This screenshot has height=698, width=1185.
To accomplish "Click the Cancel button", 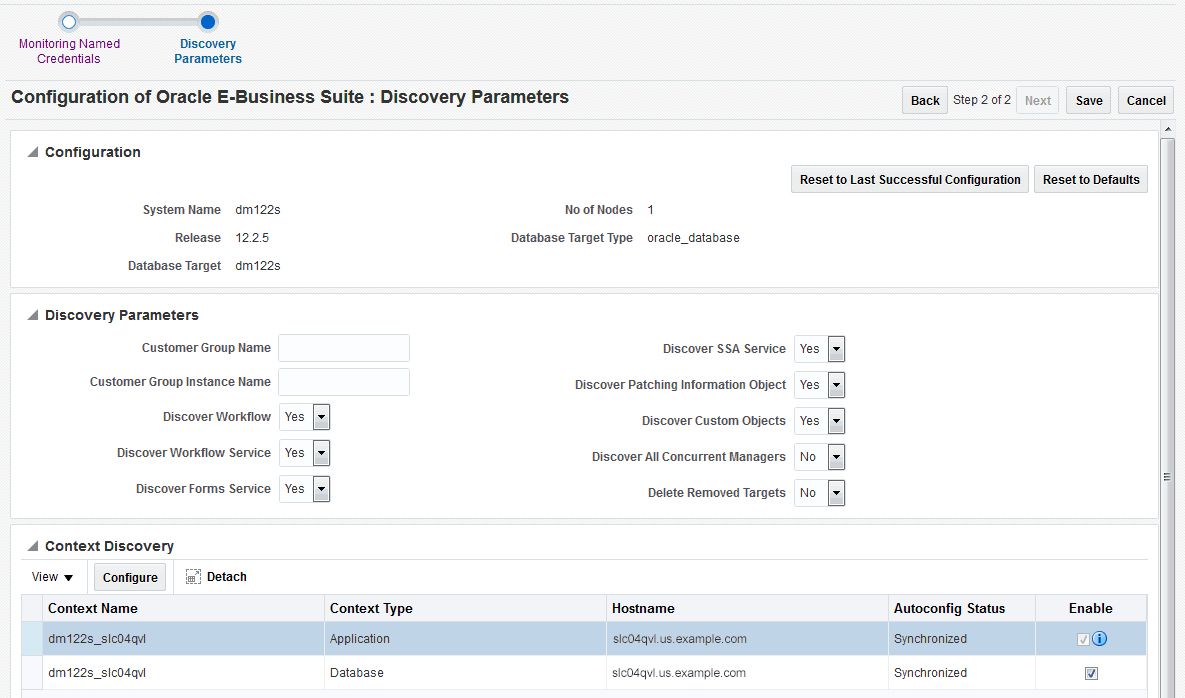I will 1146,100.
